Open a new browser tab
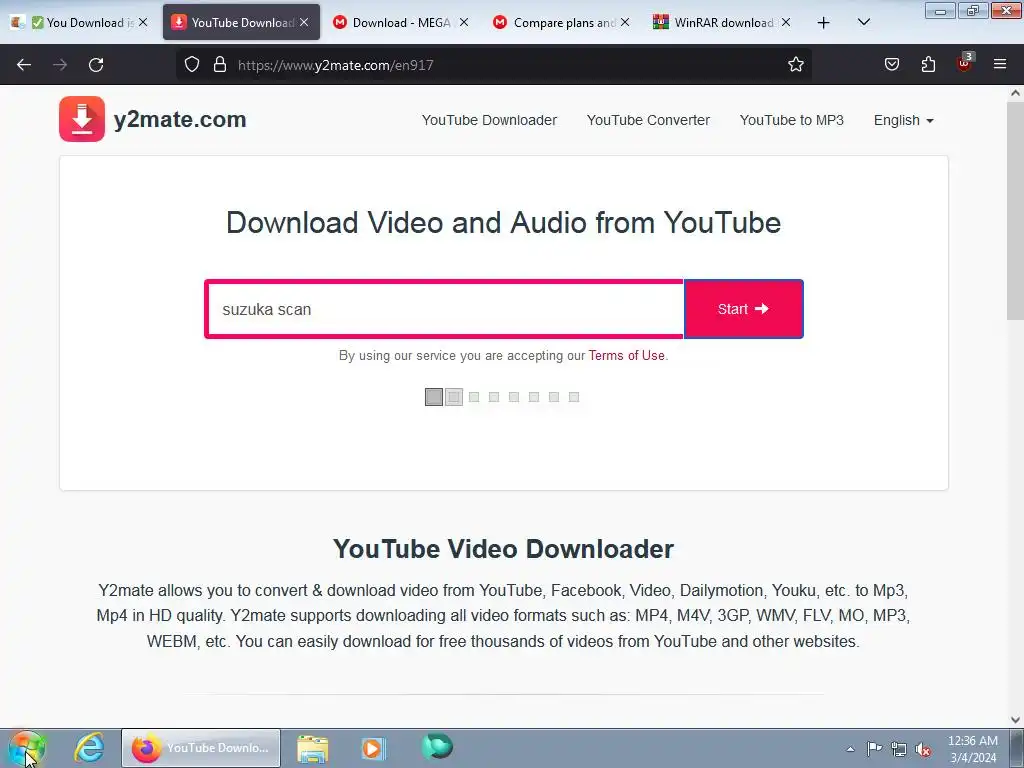This screenshot has width=1024, height=768. pos(824,23)
